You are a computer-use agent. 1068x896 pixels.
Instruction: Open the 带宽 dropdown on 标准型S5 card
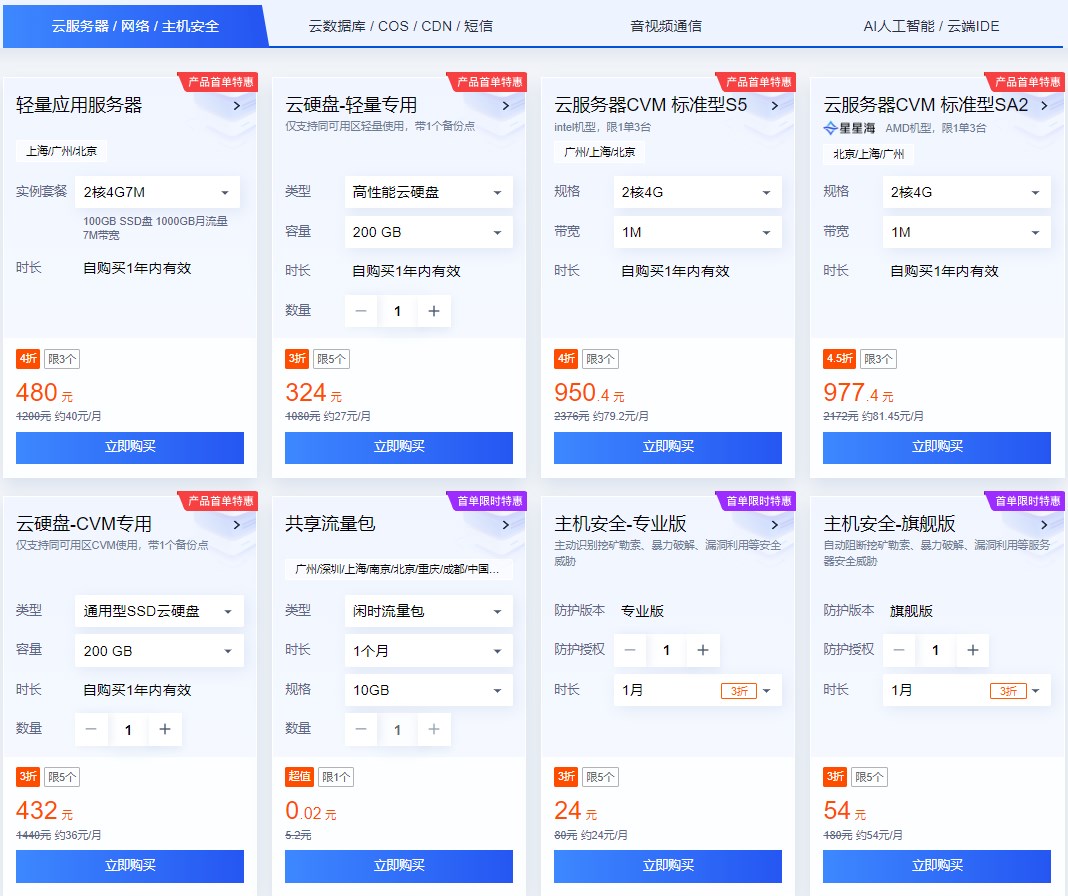coord(697,231)
